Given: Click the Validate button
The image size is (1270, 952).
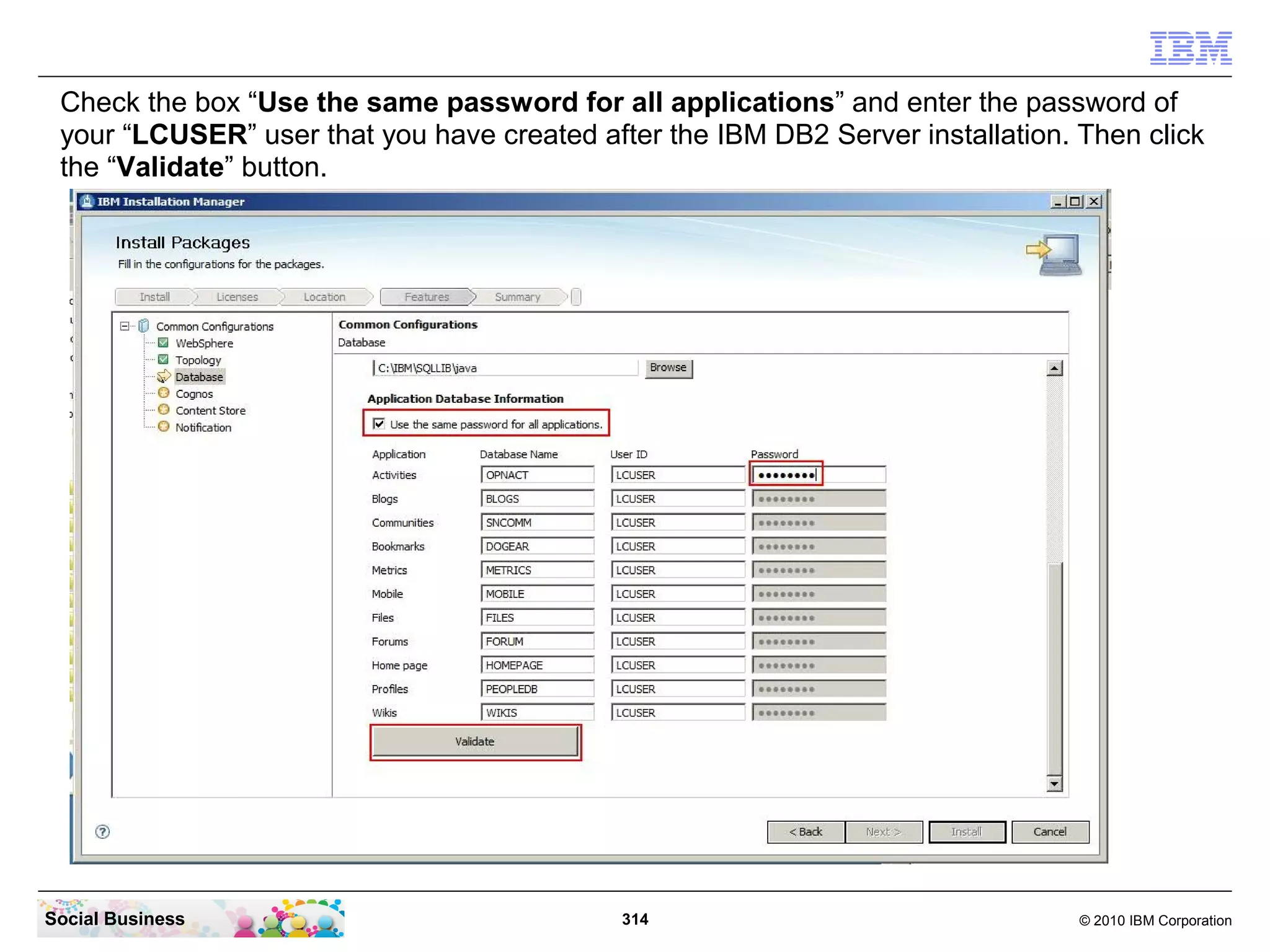Looking at the screenshot, I should tap(475, 741).
